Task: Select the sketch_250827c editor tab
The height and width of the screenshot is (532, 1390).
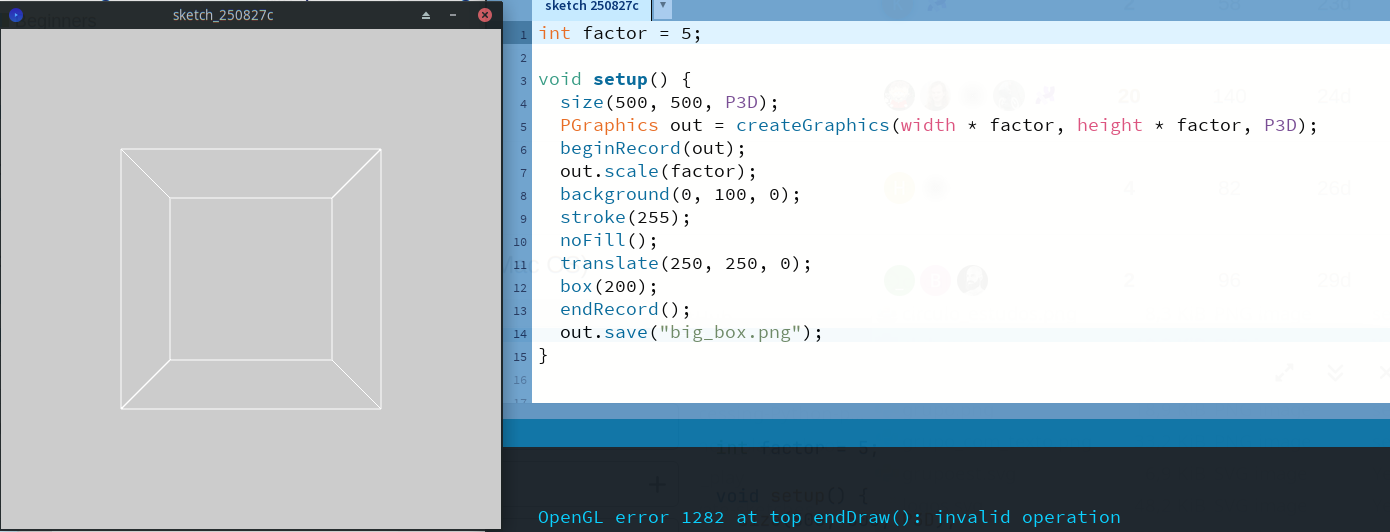Action: pos(591,6)
